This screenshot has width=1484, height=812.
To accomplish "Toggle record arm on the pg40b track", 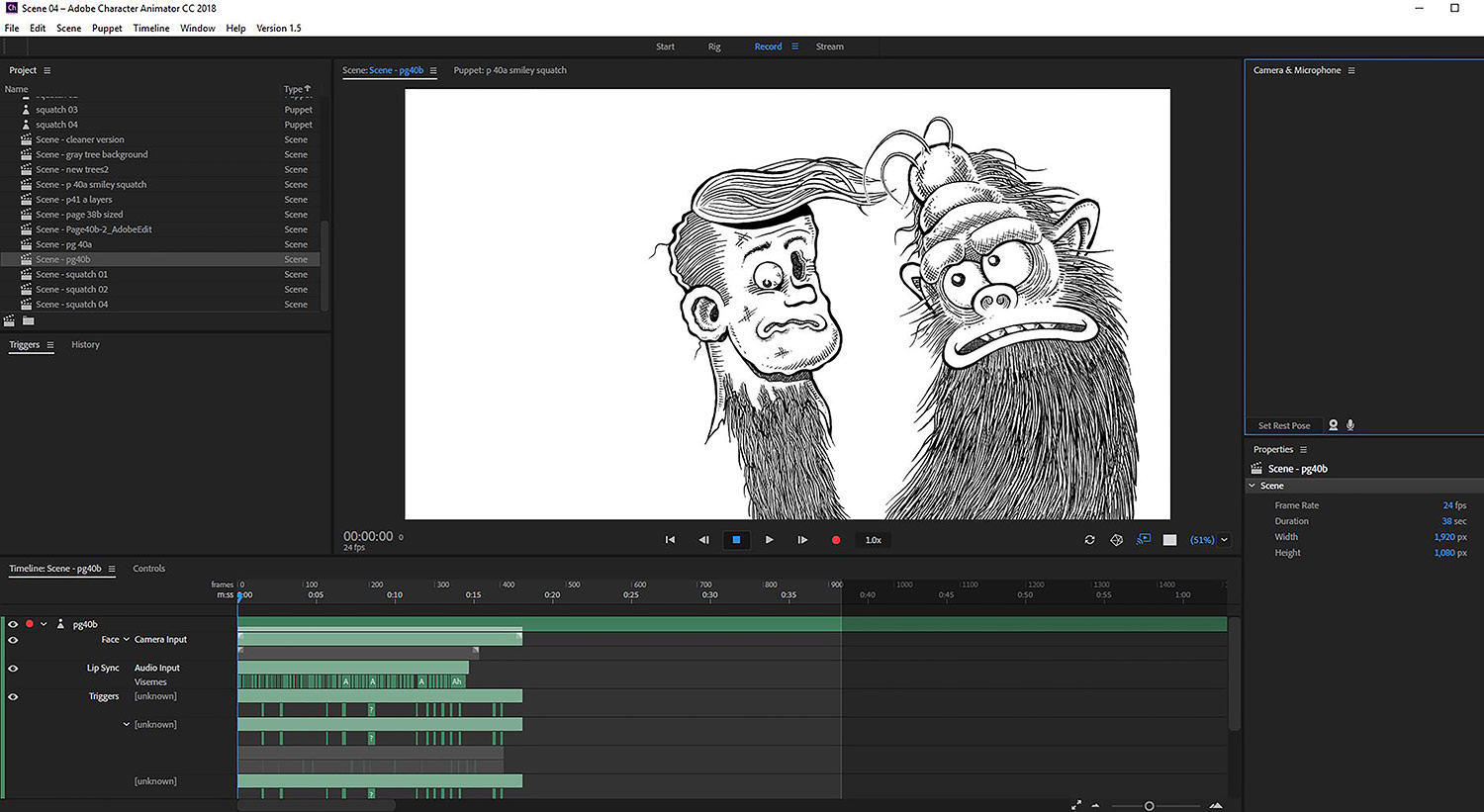I will pyautogui.click(x=30, y=624).
